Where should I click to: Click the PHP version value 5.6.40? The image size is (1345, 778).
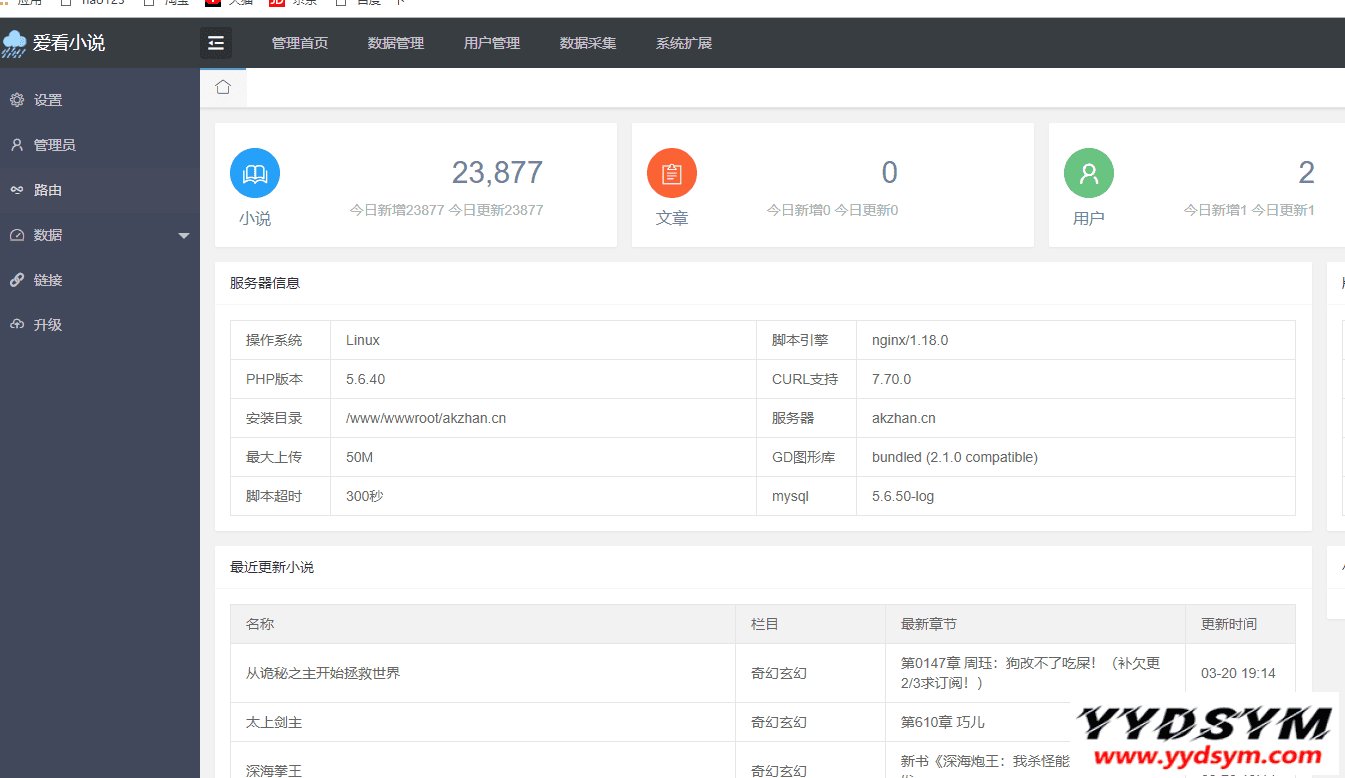click(x=365, y=379)
